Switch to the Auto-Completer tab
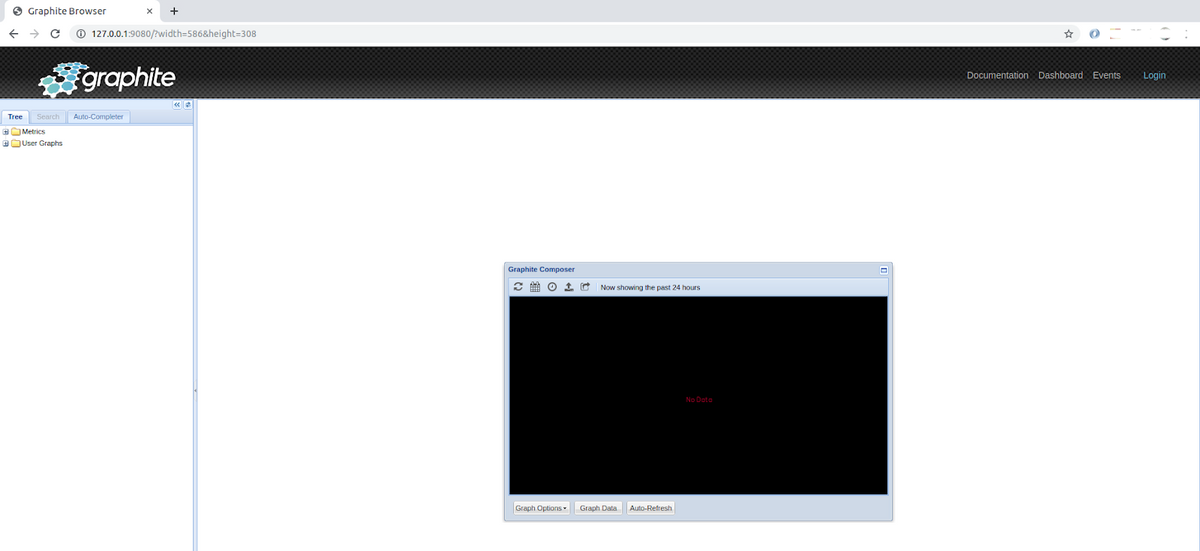 [99, 117]
